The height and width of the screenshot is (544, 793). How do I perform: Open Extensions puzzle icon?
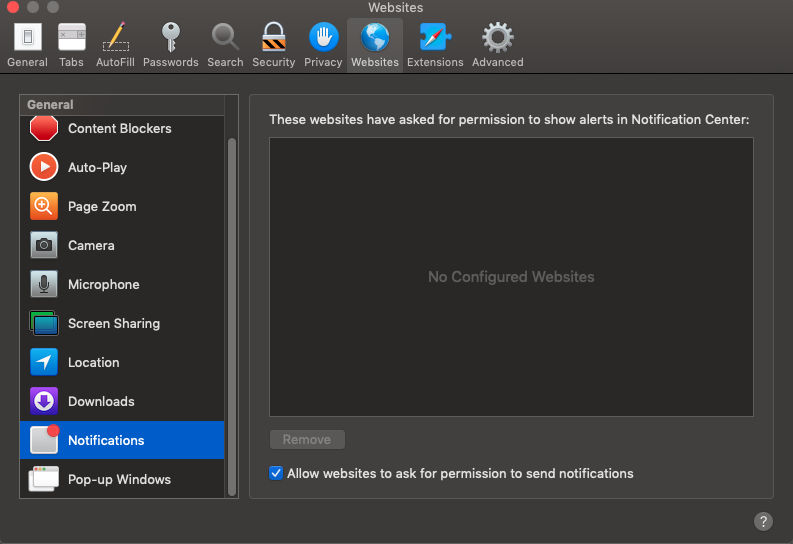(x=435, y=37)
